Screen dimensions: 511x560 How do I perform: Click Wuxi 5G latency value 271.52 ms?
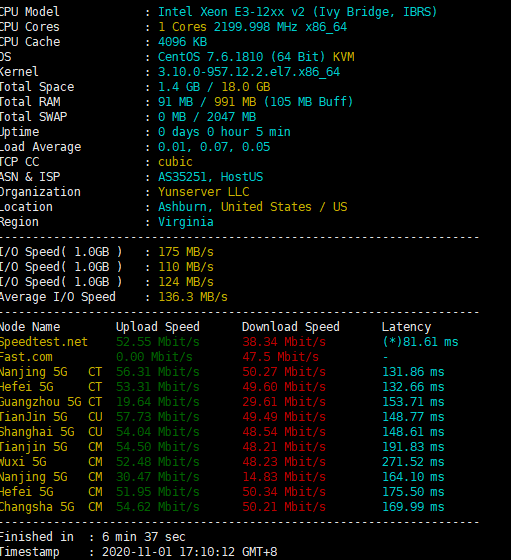pyautogui.click(x=413, y=462)
